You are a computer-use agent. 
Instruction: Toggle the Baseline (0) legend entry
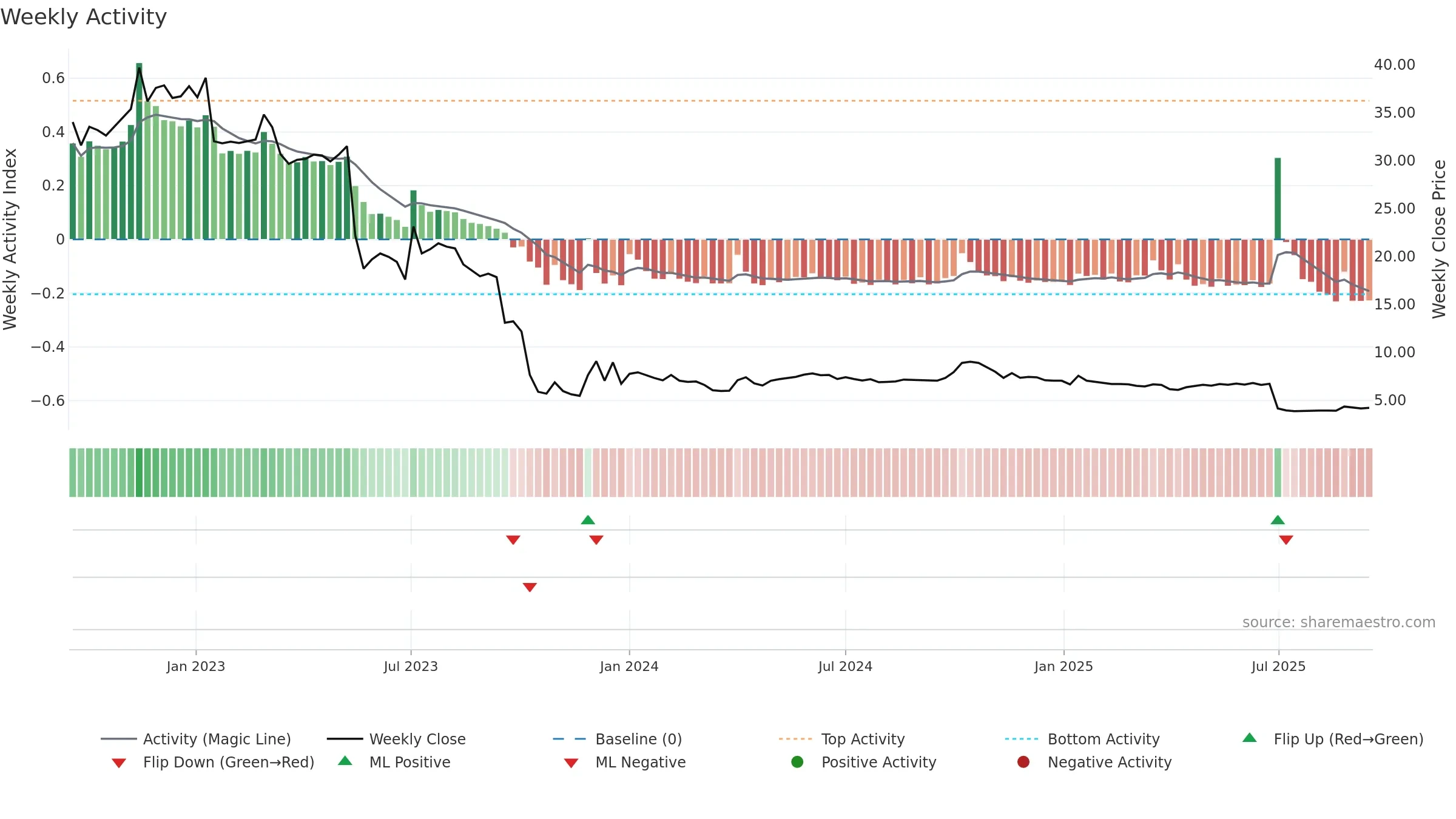coord(618,739)
